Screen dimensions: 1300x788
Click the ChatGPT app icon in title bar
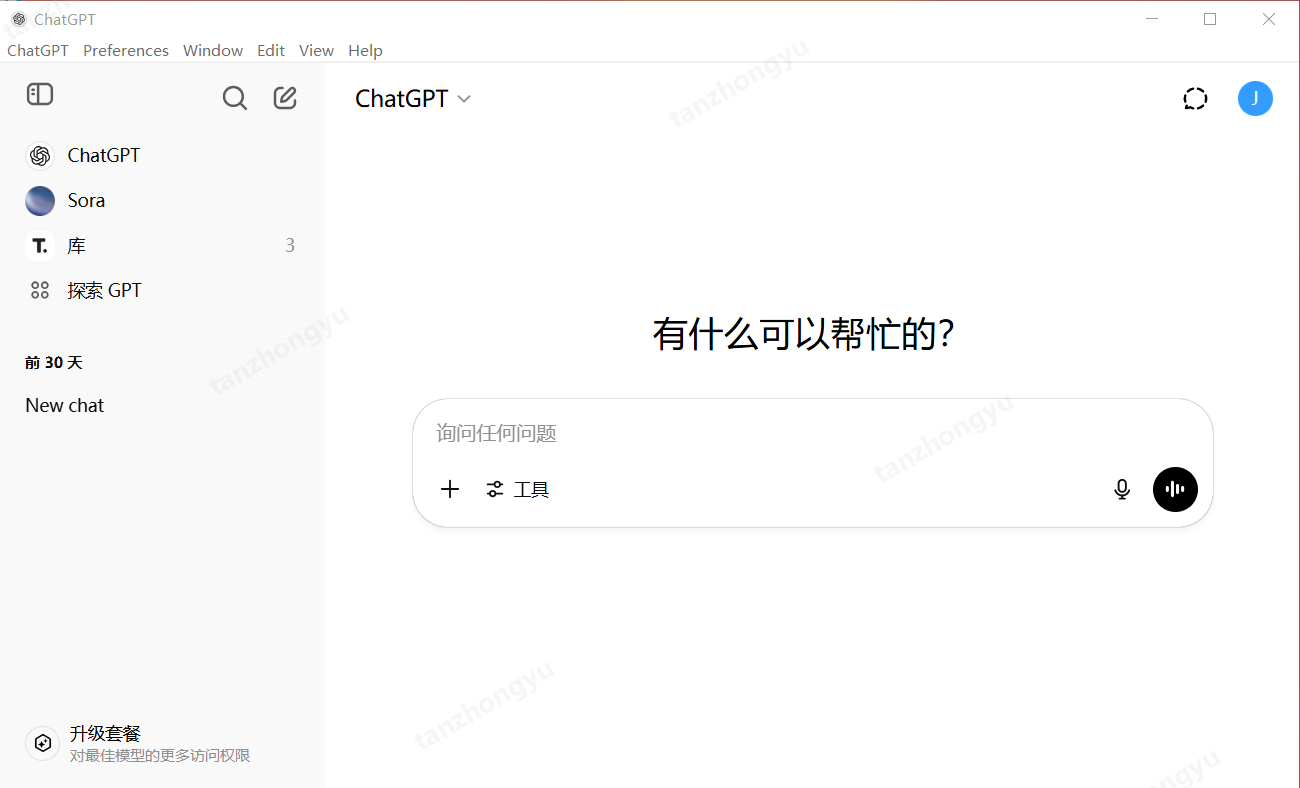19,19
